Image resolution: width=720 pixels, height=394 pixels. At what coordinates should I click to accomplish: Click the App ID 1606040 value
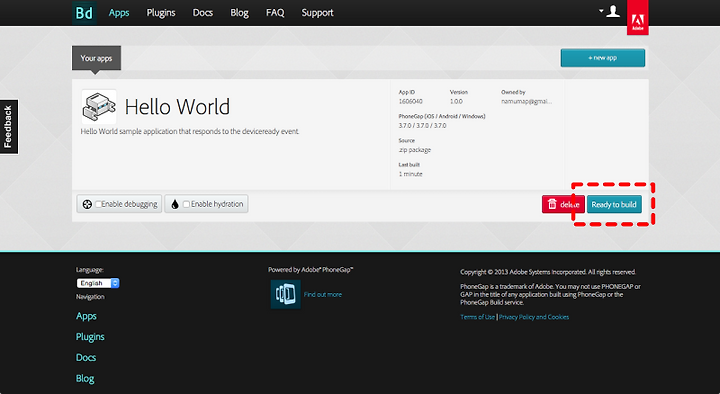coord(411,101)
